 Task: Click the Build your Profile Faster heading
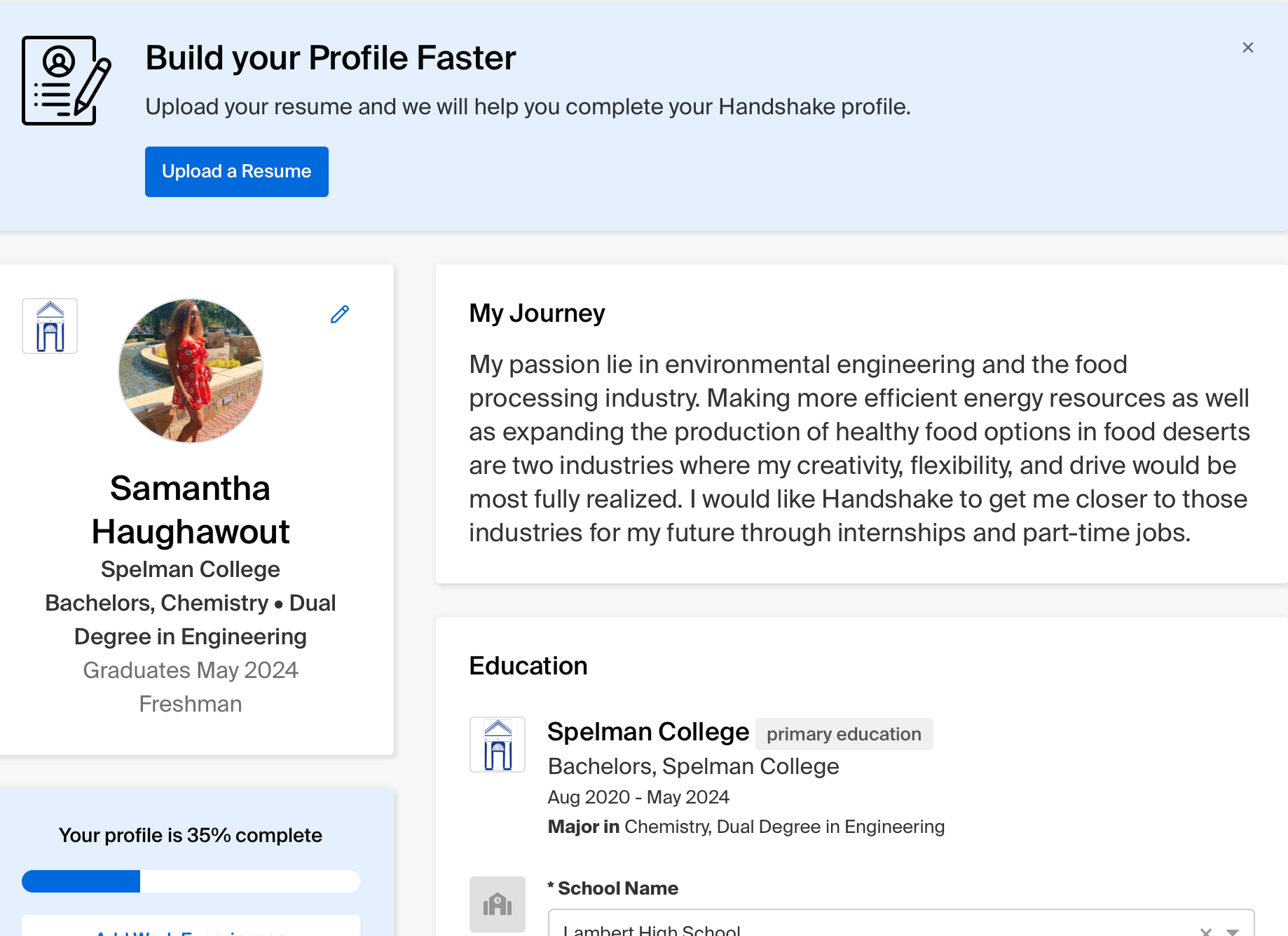331,58
